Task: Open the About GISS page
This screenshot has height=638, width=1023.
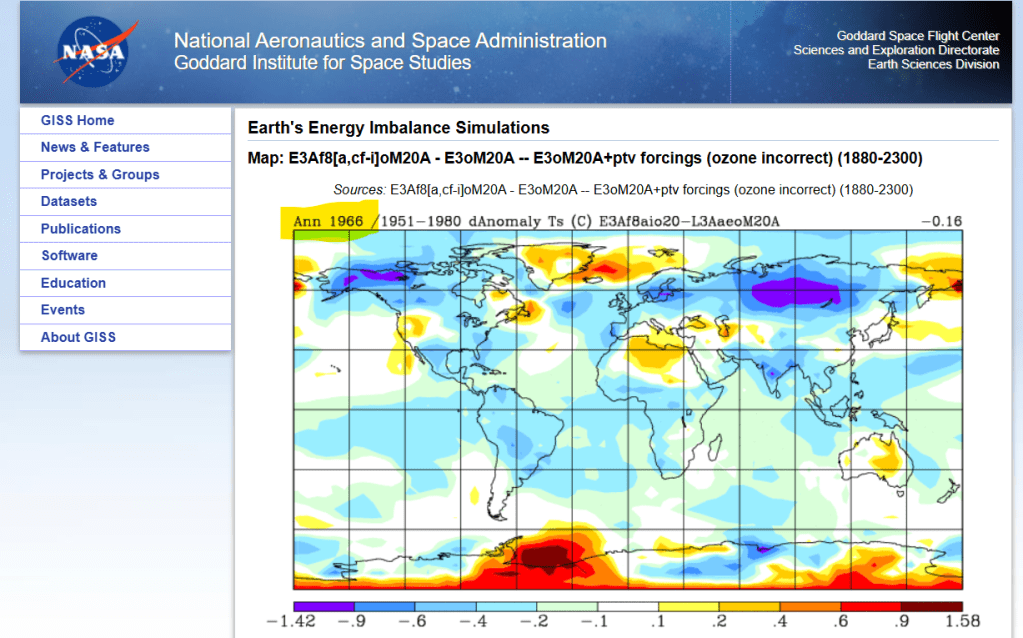Action: click(x=78, y=337)
